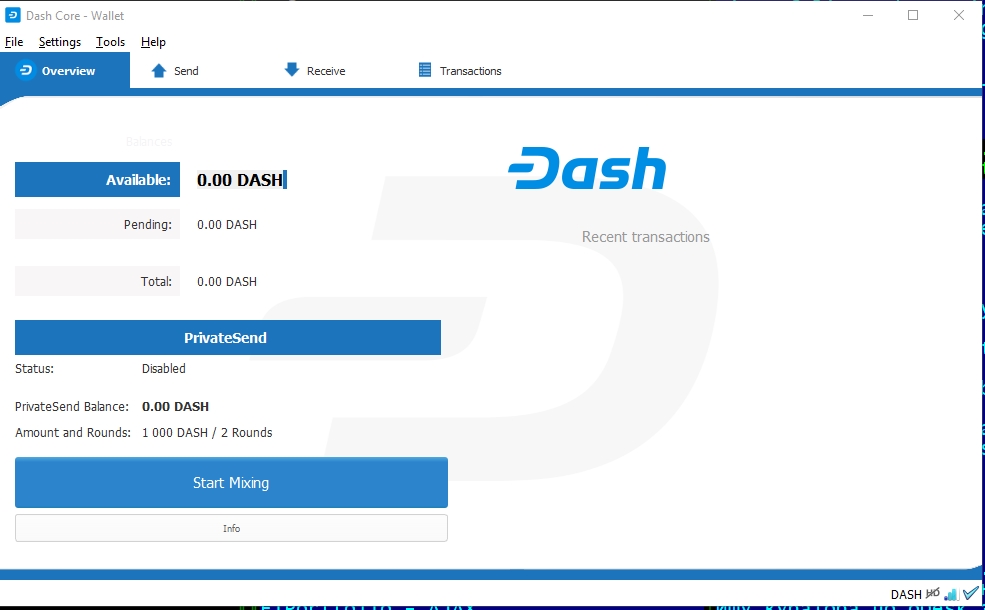Open the Help menu
The width and height of the screenshot is (985, 610).
pyautogui.click(x=153, y=42)
